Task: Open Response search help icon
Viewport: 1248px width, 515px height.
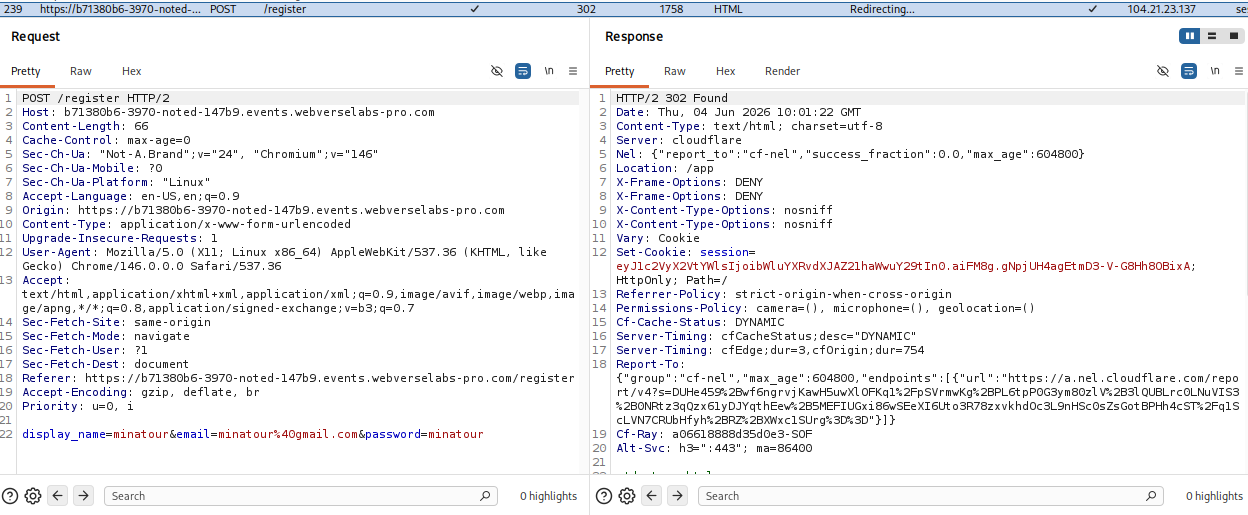Action: coord(604,496)
